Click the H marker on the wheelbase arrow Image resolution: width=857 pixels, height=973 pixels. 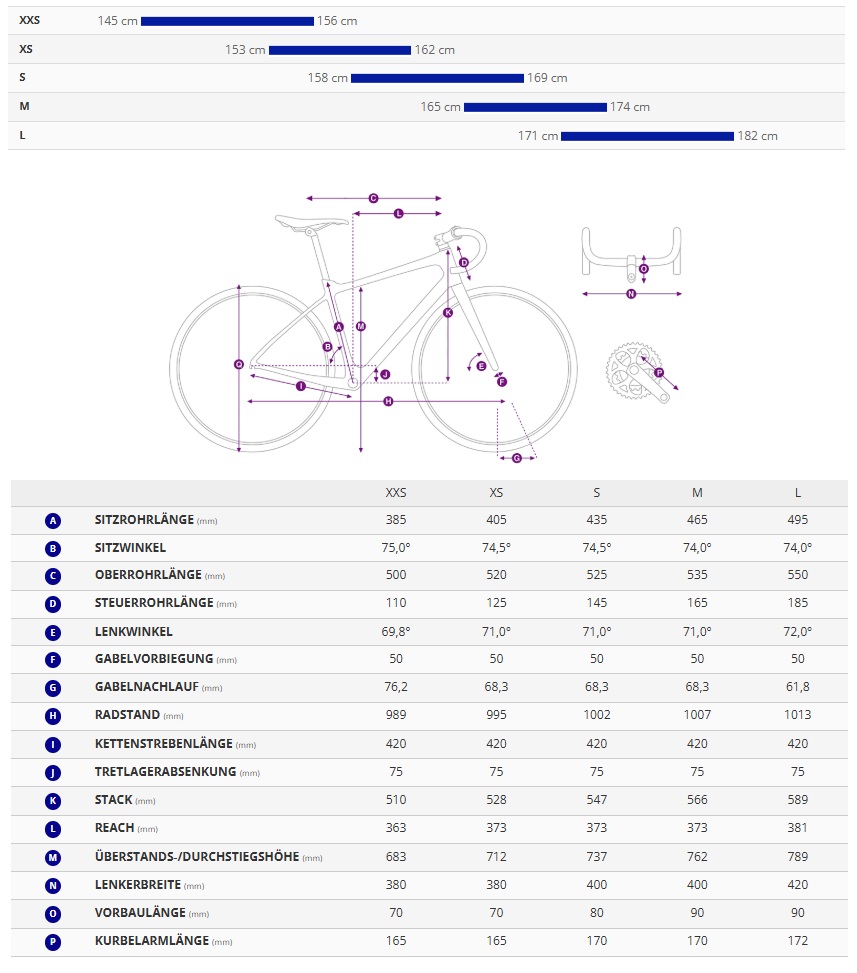point(388,401)
